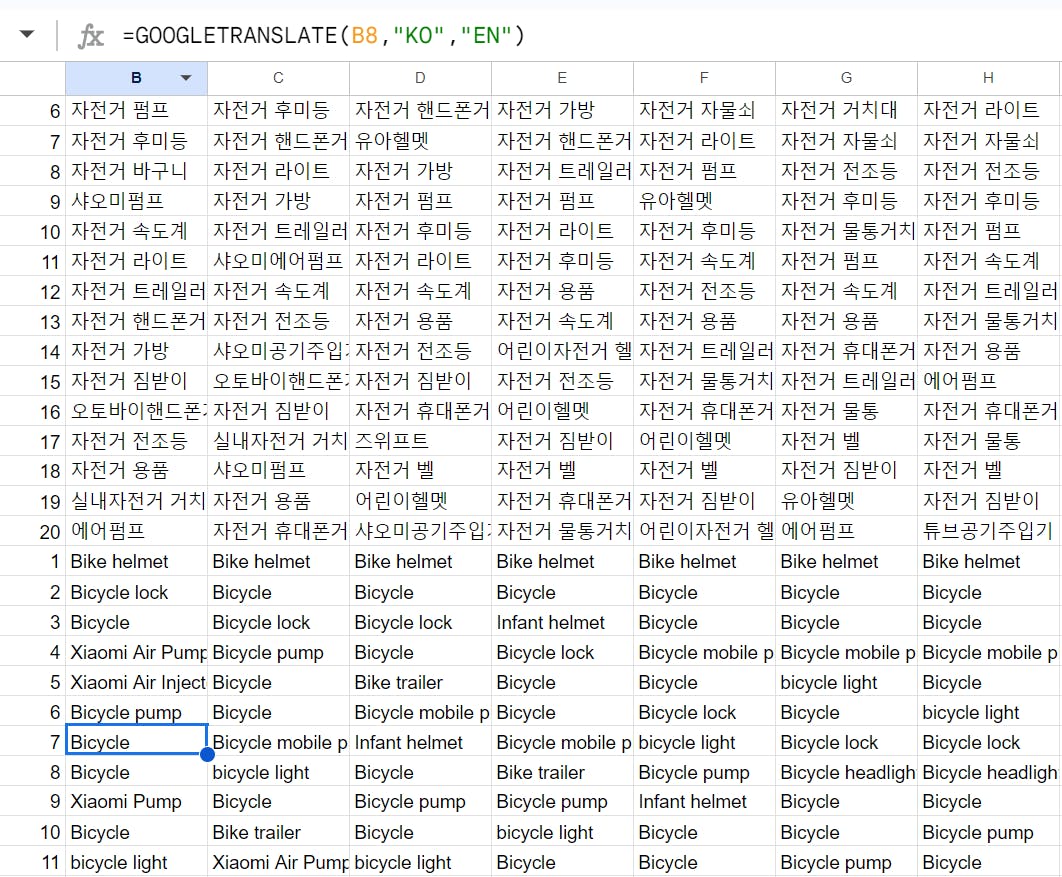Select column G header
This screenshot has width=1062, height=877.
tap(846, 78)
